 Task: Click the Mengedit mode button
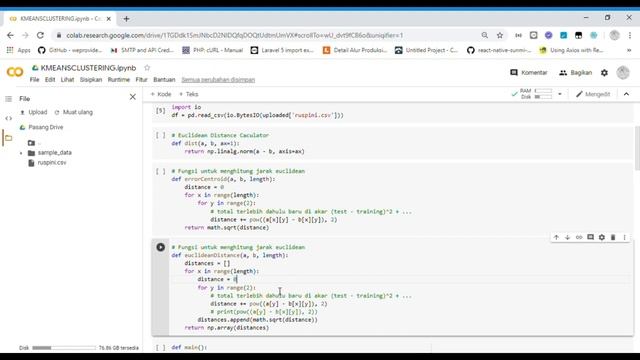[x=593, y=94]
